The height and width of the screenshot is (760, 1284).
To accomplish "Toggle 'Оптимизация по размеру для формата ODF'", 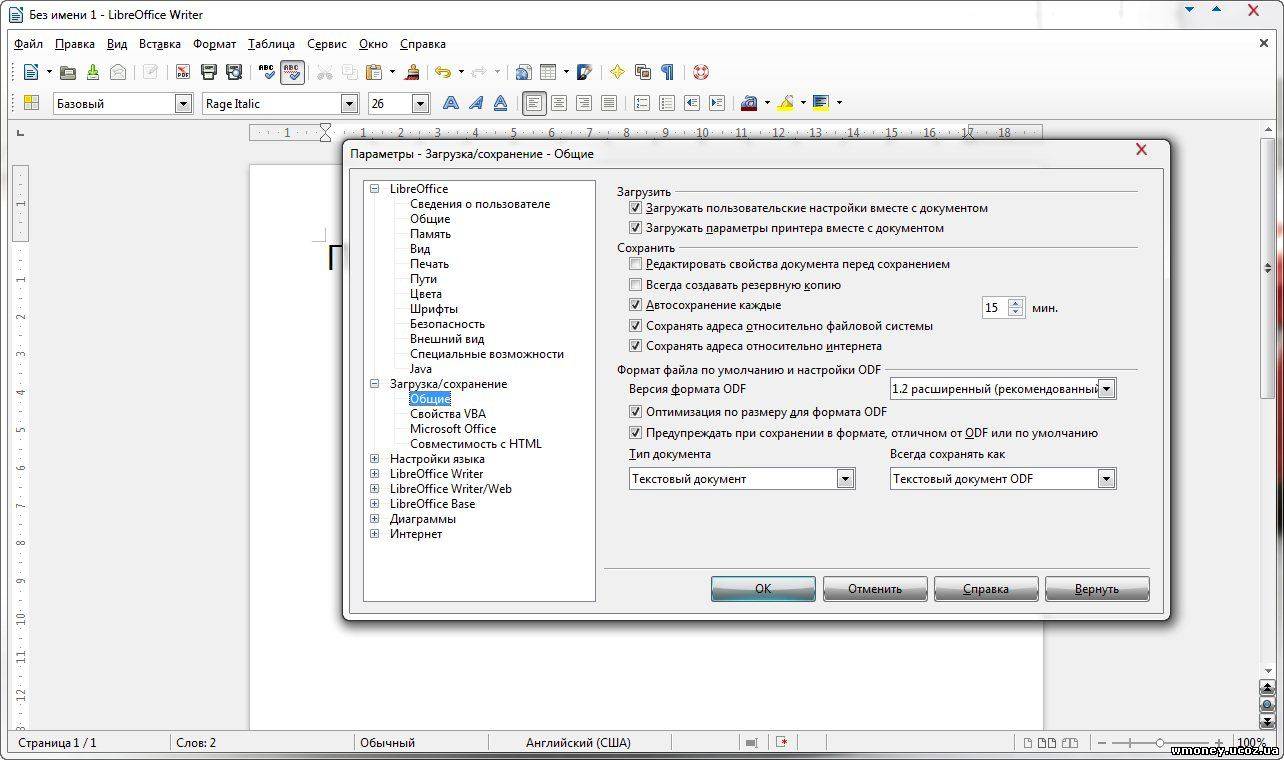I will (635, 412).
